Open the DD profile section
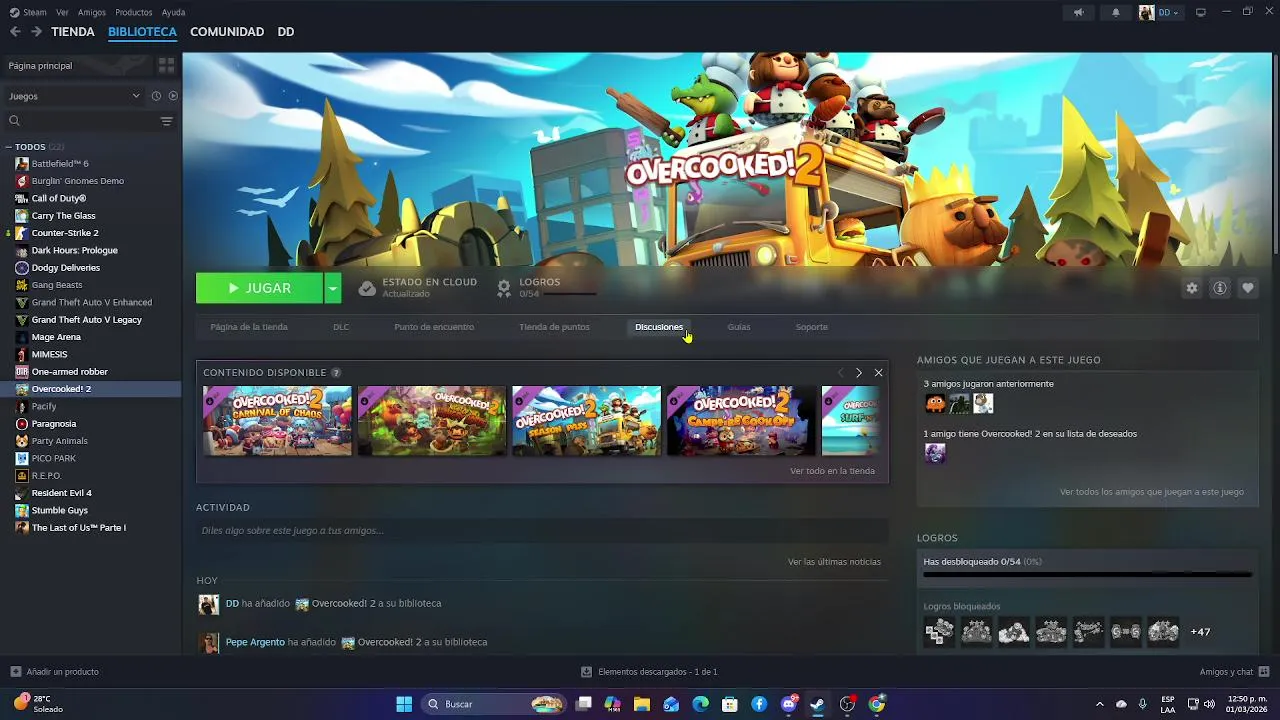1280x720 pixels. coord(286,32)
